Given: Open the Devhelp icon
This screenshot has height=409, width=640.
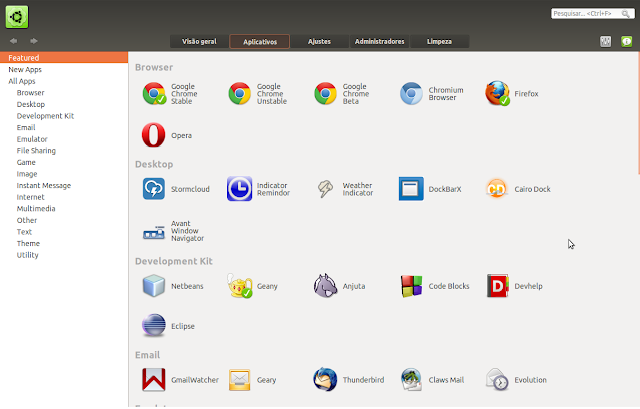Looking at the screenshot, I should click(x=497, y=286).
